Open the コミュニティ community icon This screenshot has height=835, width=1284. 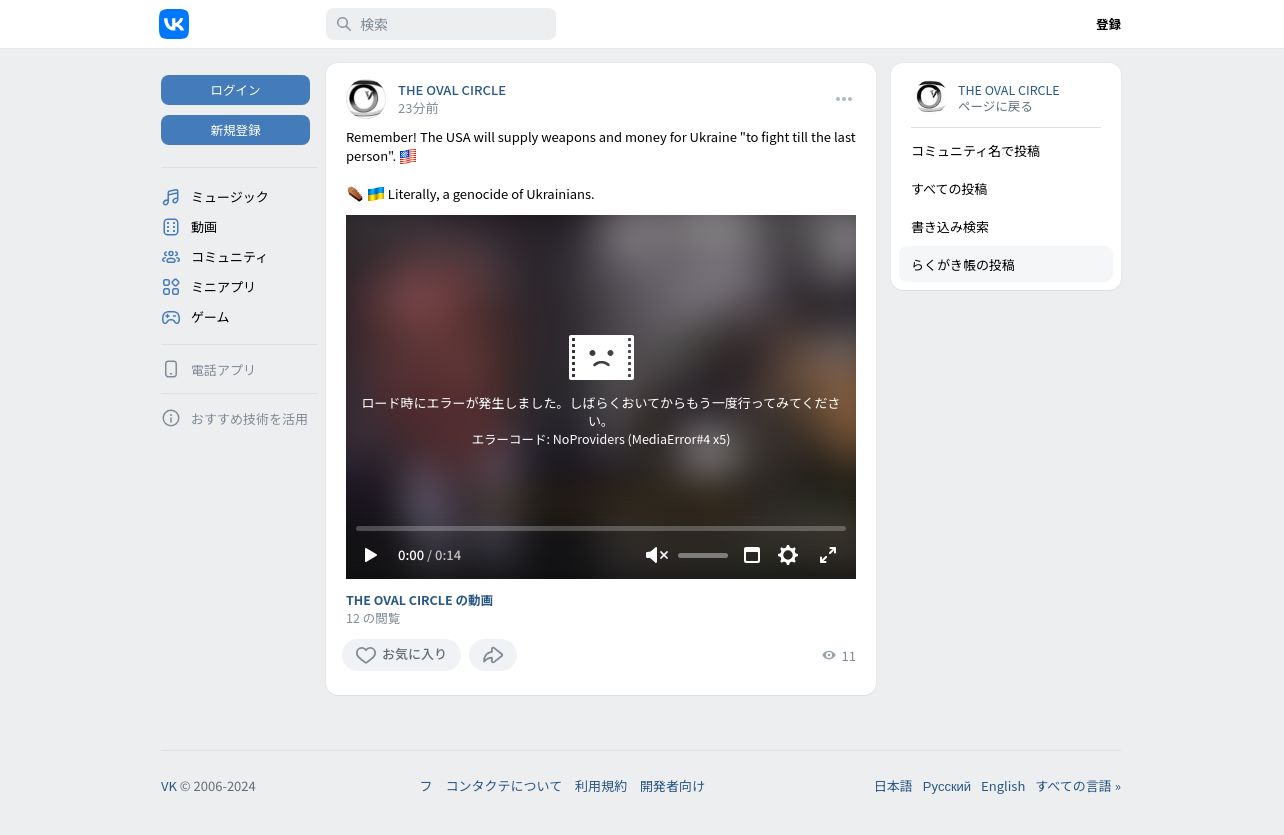(x=171, y=257)
